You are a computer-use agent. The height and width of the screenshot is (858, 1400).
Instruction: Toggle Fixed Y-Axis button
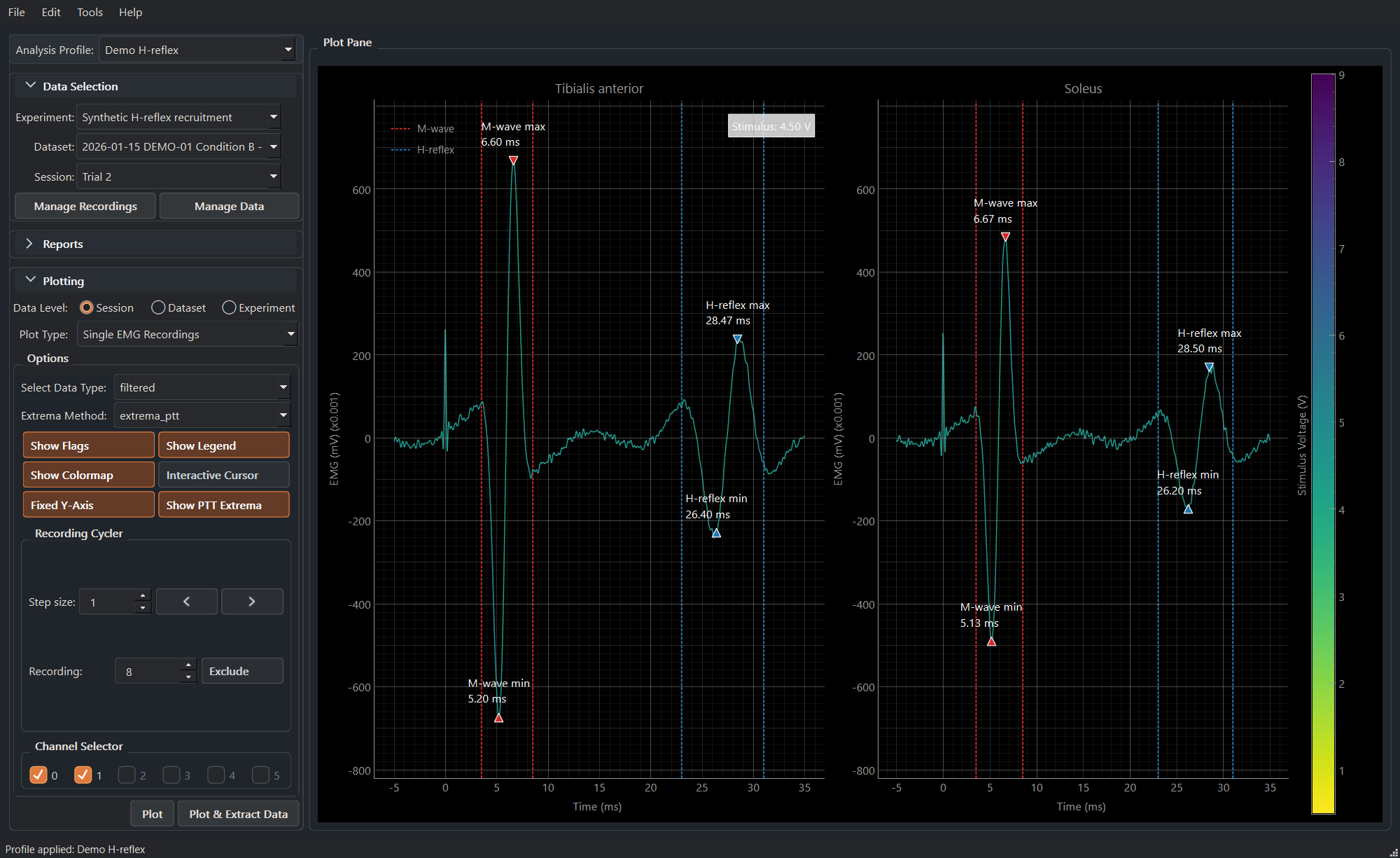88,505
